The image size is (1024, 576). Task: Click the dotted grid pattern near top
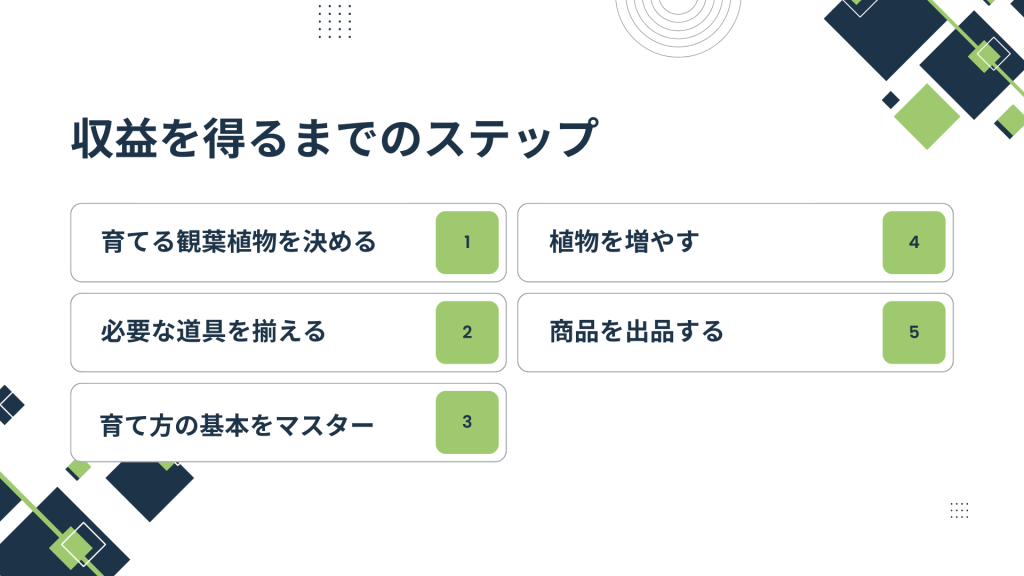(335, 21)
